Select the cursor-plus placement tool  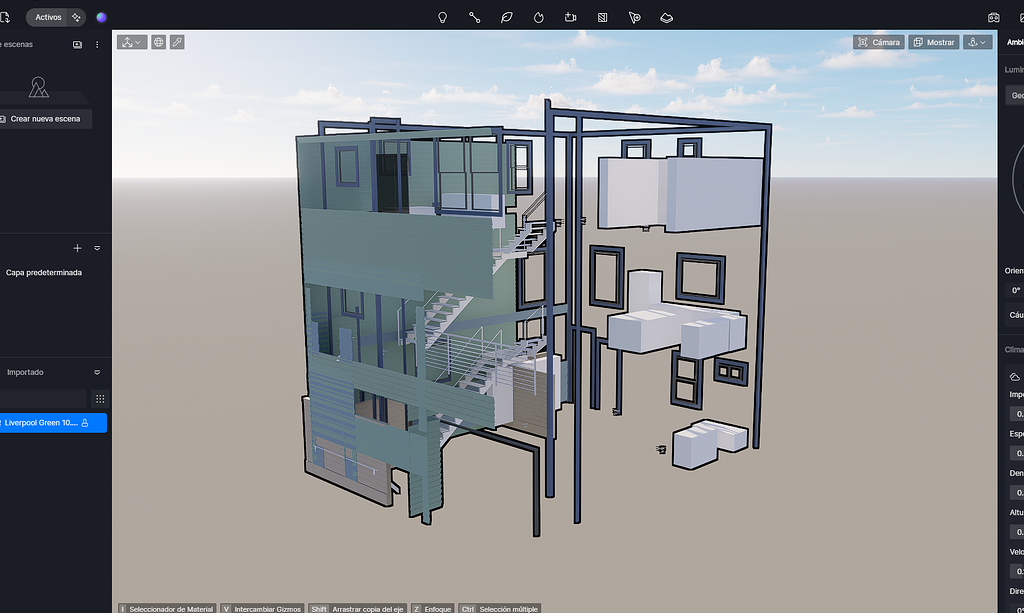click(x=635, y=18)
